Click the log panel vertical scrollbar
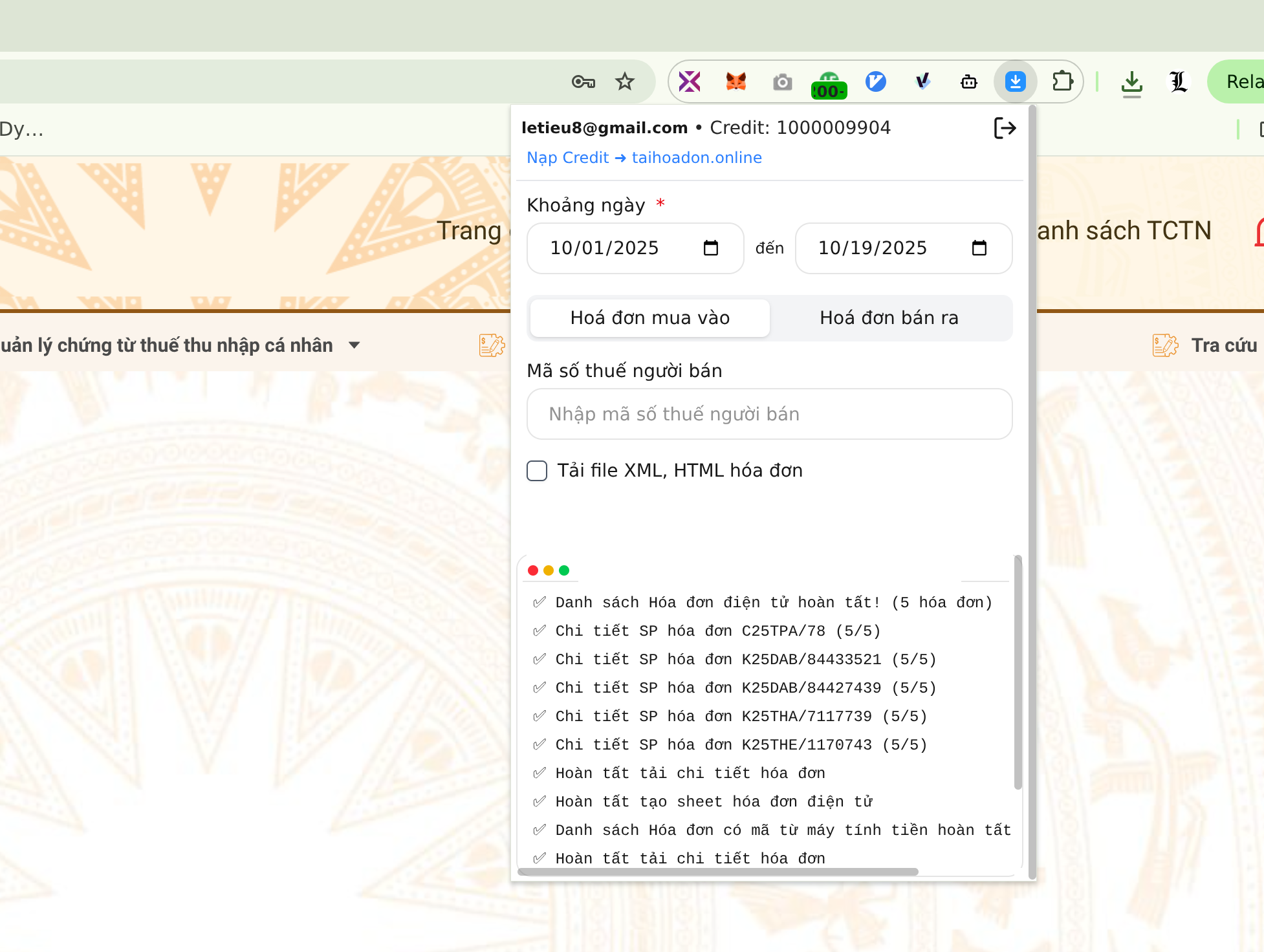 1018,673
